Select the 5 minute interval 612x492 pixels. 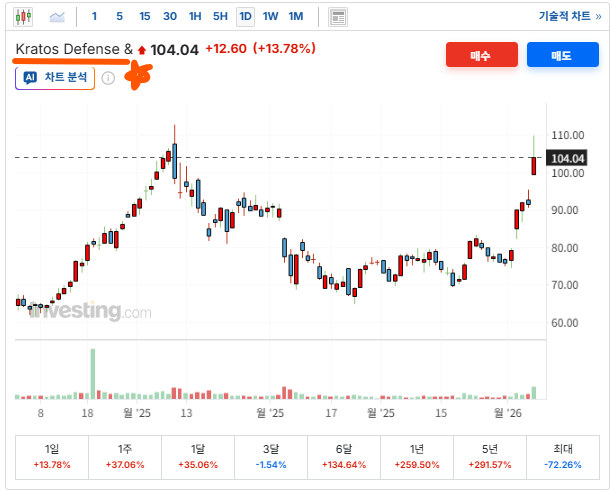coord(119,16)
